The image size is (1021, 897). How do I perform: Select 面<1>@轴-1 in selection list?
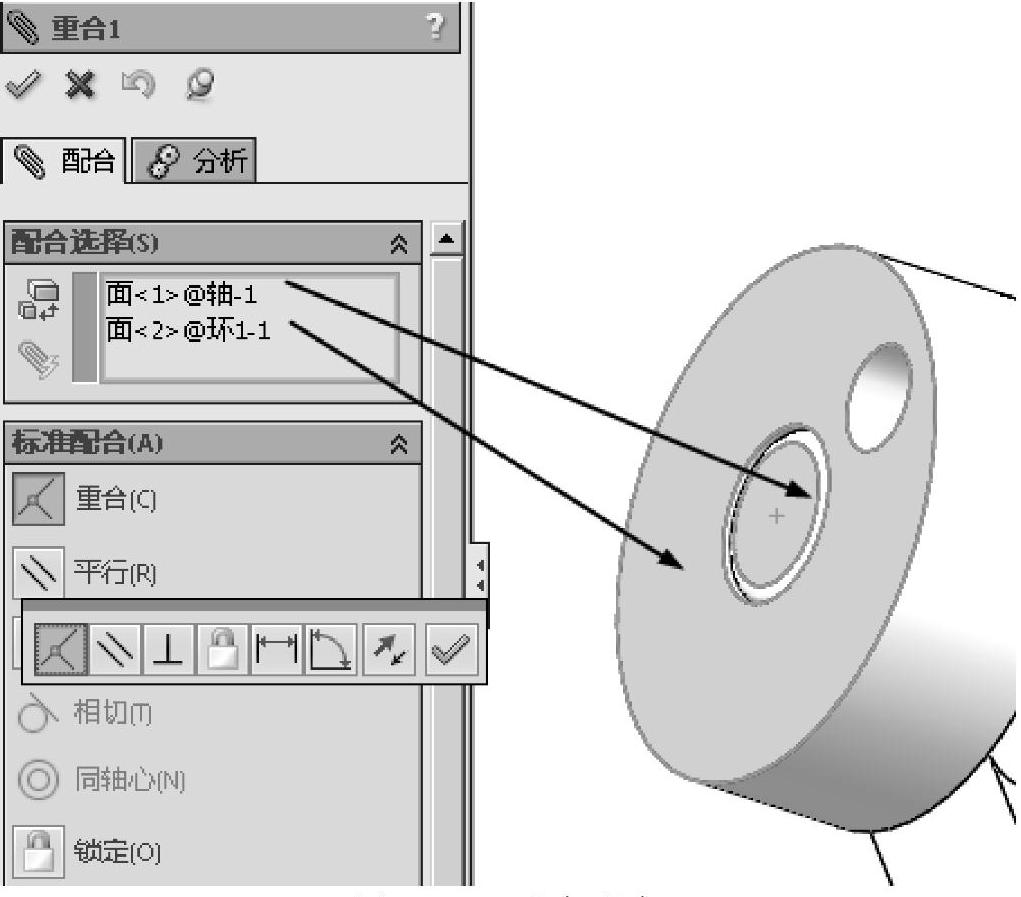[x=182, y=294]
